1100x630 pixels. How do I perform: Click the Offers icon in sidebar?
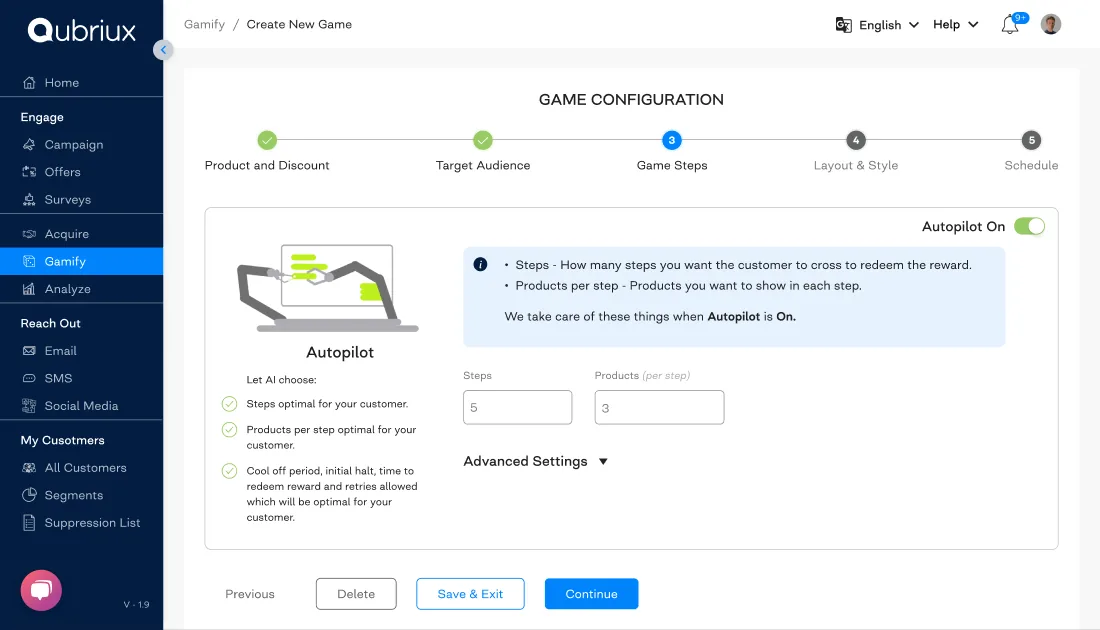[29, 172]
